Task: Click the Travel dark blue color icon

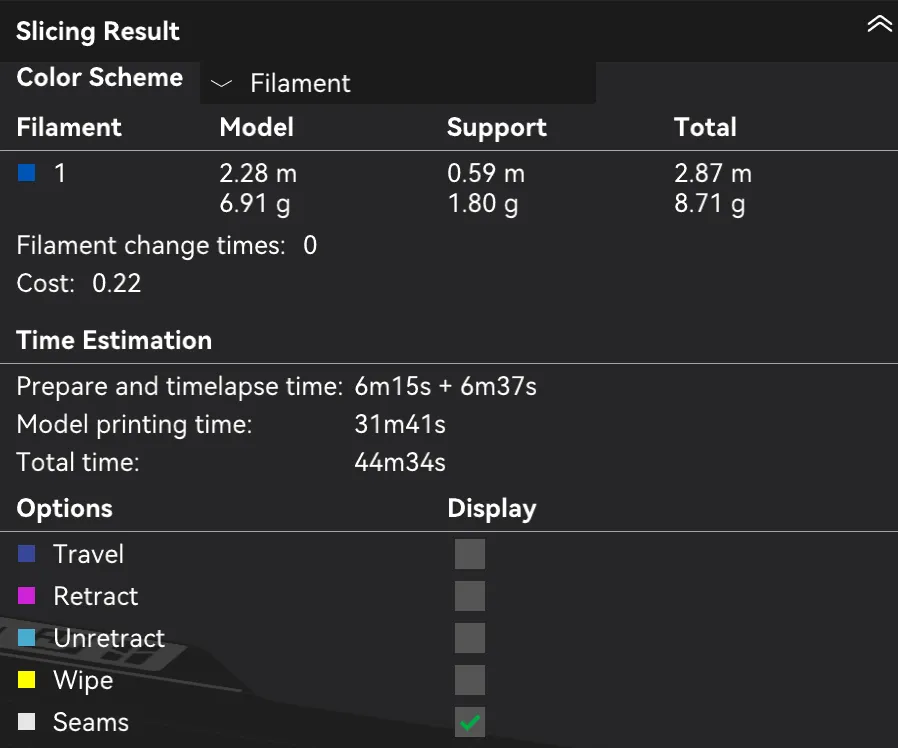Action: tap(26, 554)
